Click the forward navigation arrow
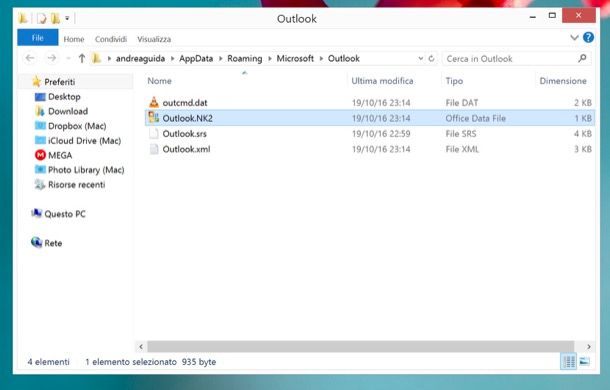The height and width of the screenshot is (390, 610). pos(51,58)
